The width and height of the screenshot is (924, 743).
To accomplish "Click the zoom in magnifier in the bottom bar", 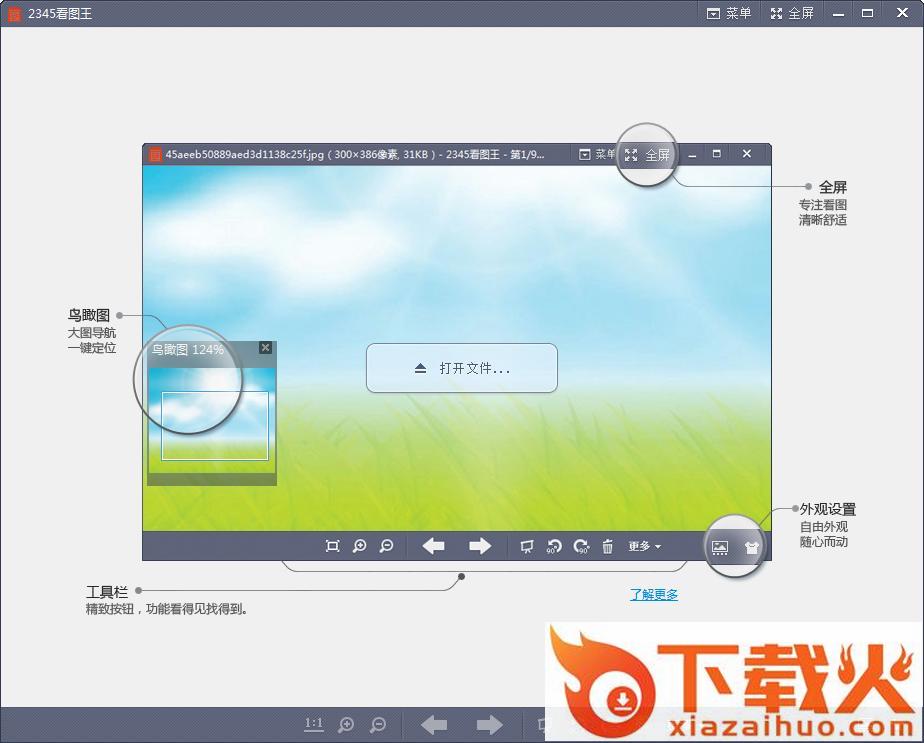I will coord(346,724).
